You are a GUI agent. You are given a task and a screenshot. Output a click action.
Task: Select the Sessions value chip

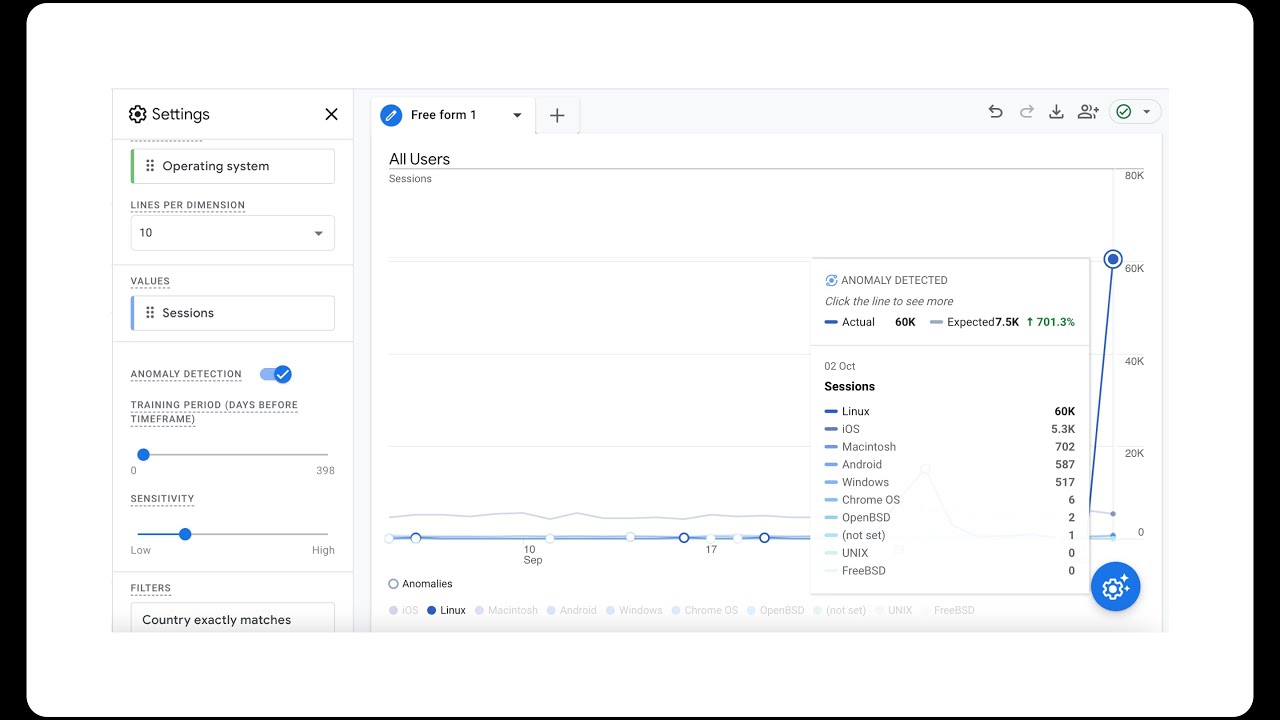point(233,313)
